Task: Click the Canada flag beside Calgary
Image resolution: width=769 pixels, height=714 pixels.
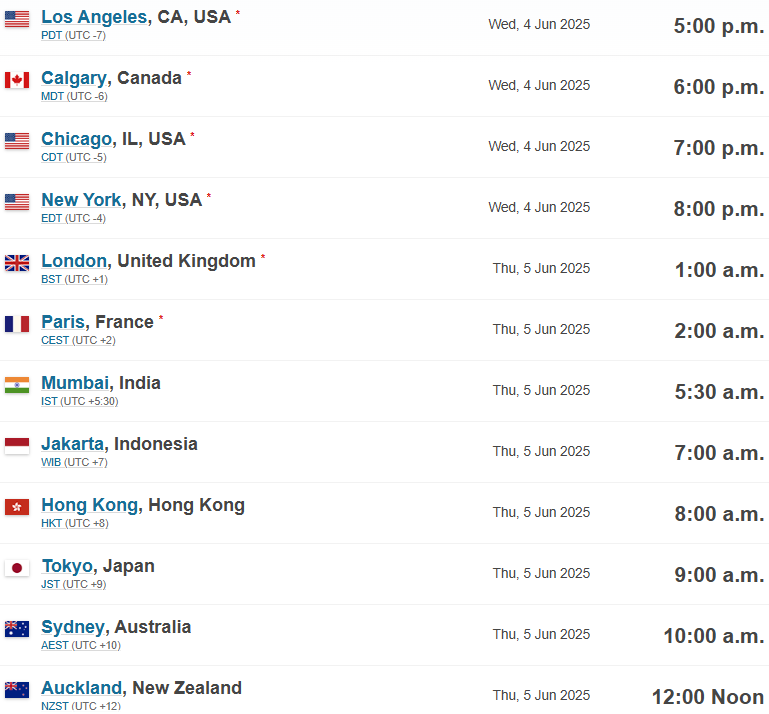Action: [17, 80]
